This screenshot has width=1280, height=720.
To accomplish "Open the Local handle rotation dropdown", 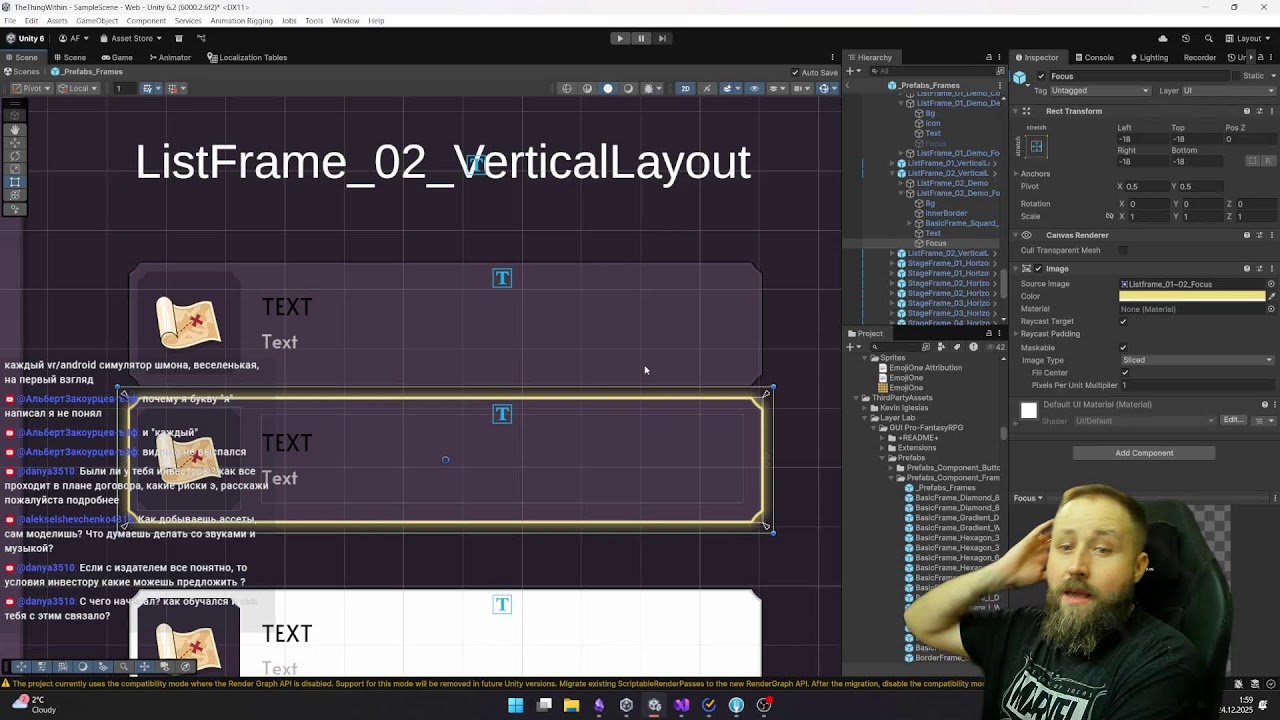I will pyautogui.click(x=79, y=88).
